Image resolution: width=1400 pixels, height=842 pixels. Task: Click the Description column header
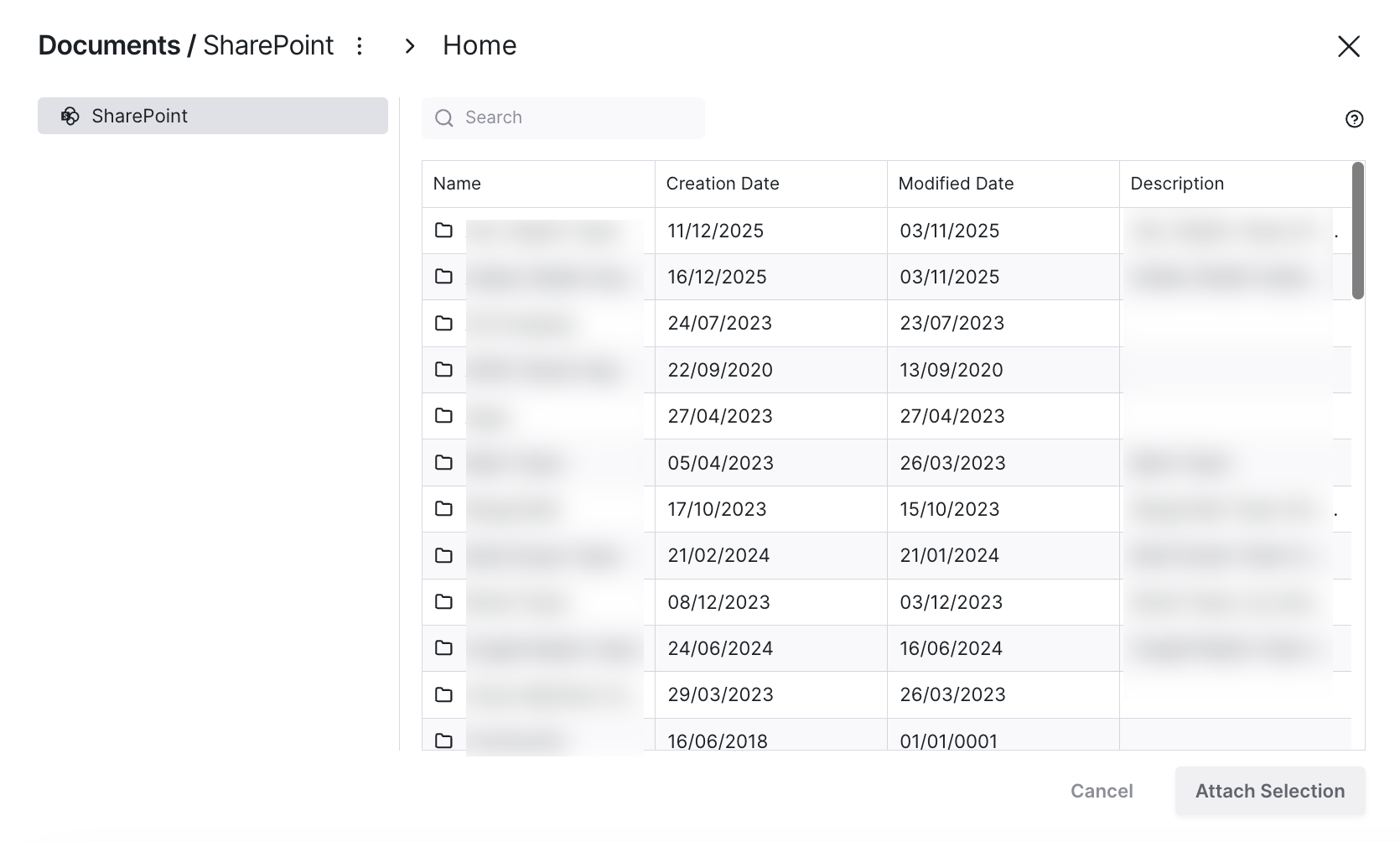(x=1177, y=184)
